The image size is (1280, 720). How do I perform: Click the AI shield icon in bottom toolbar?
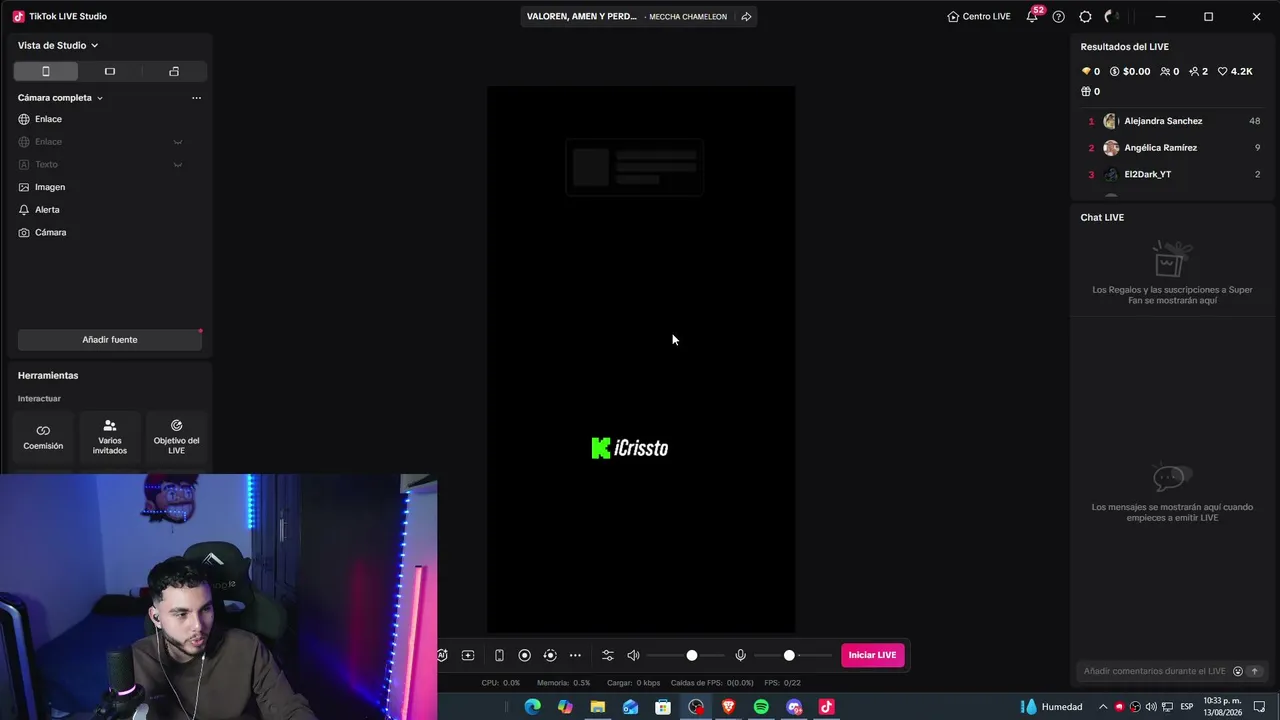[x=442, y=655]
